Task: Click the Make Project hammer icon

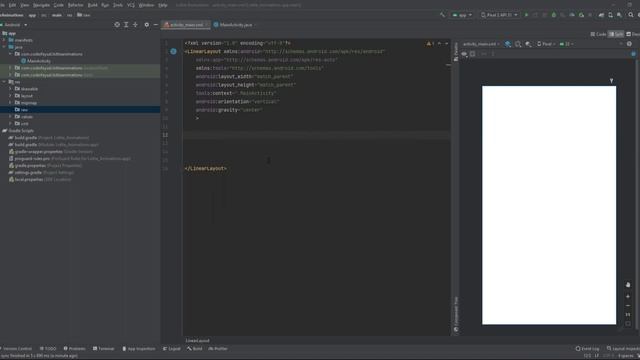Action: click(442, 15)
